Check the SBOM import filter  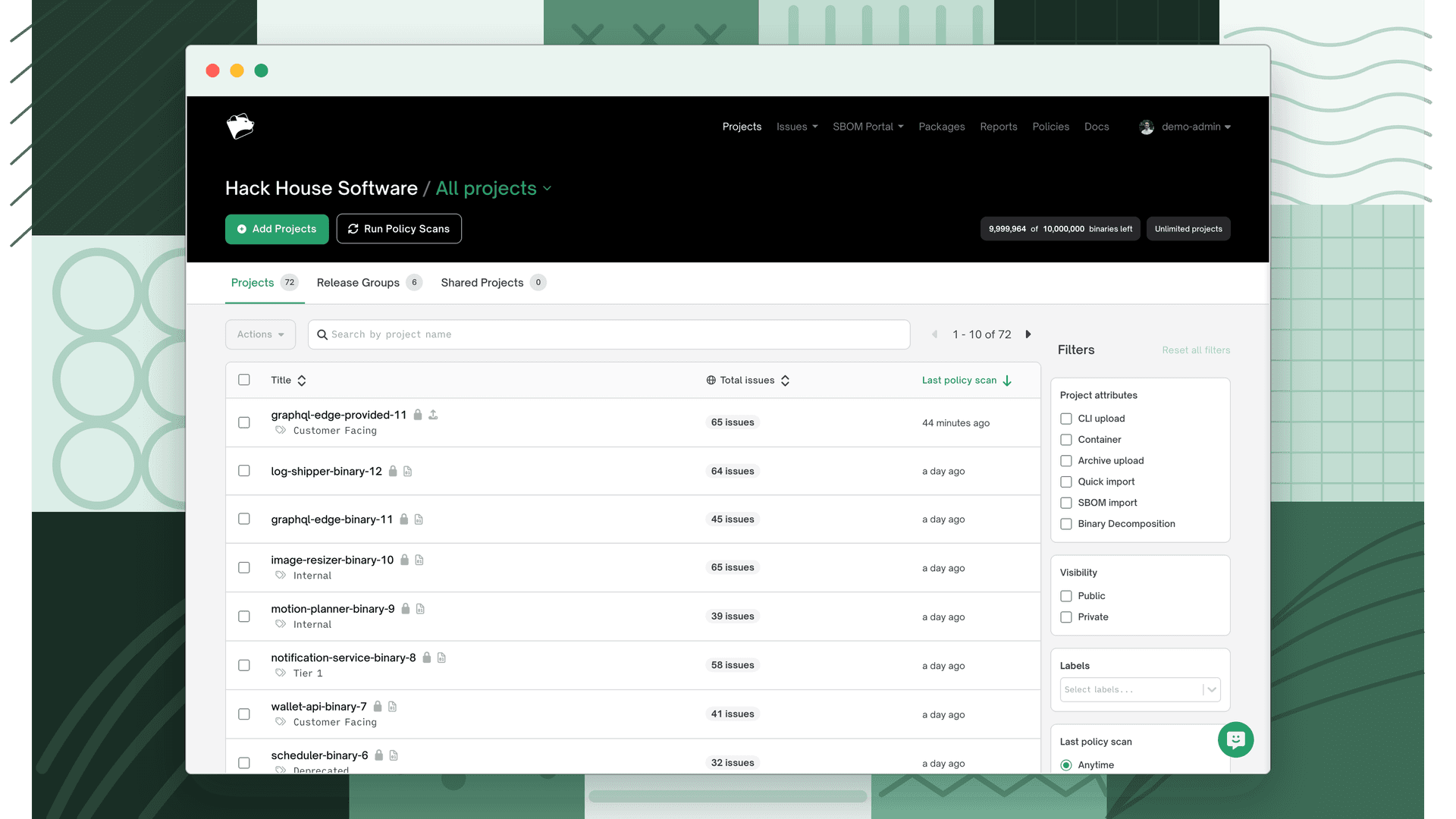coord(1066,503)
